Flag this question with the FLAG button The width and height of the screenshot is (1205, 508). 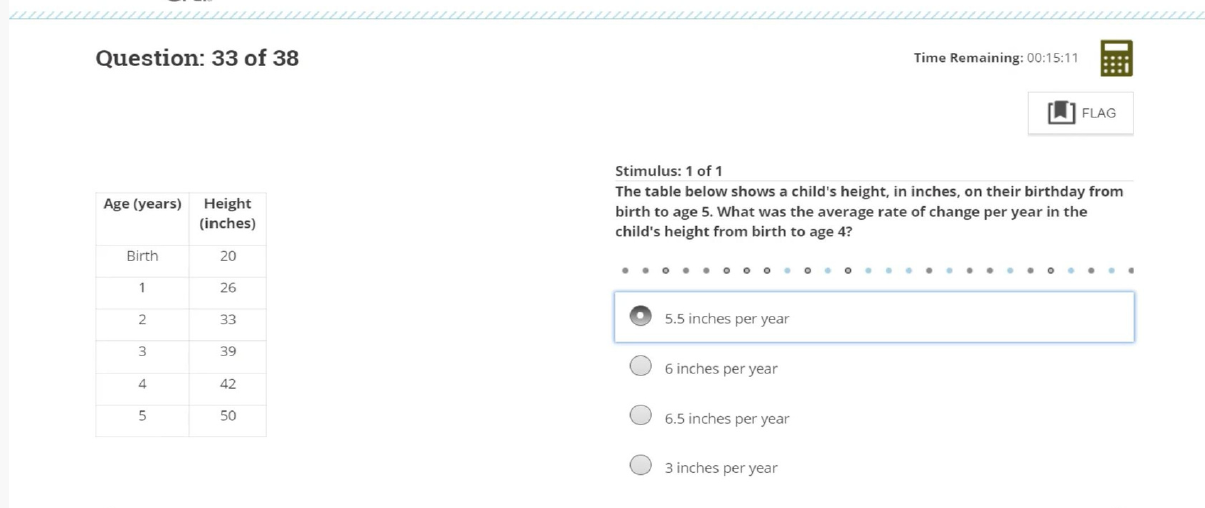pos(1080,113)
